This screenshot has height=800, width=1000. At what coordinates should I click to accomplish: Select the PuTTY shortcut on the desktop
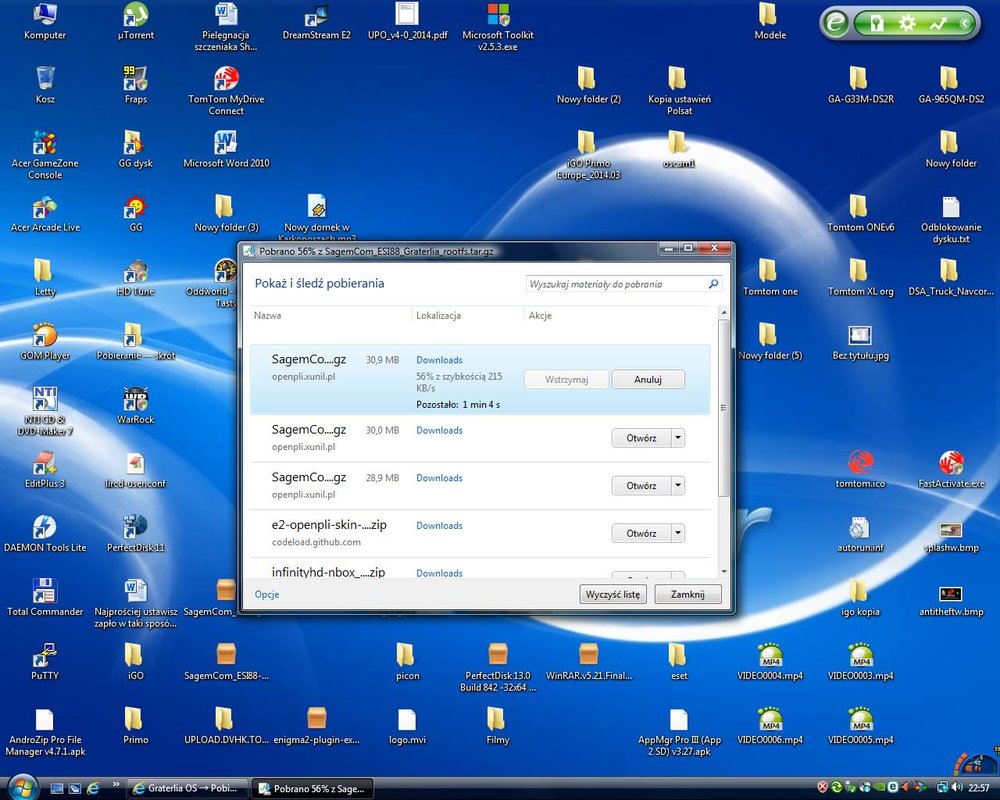[x=44, y=656]
